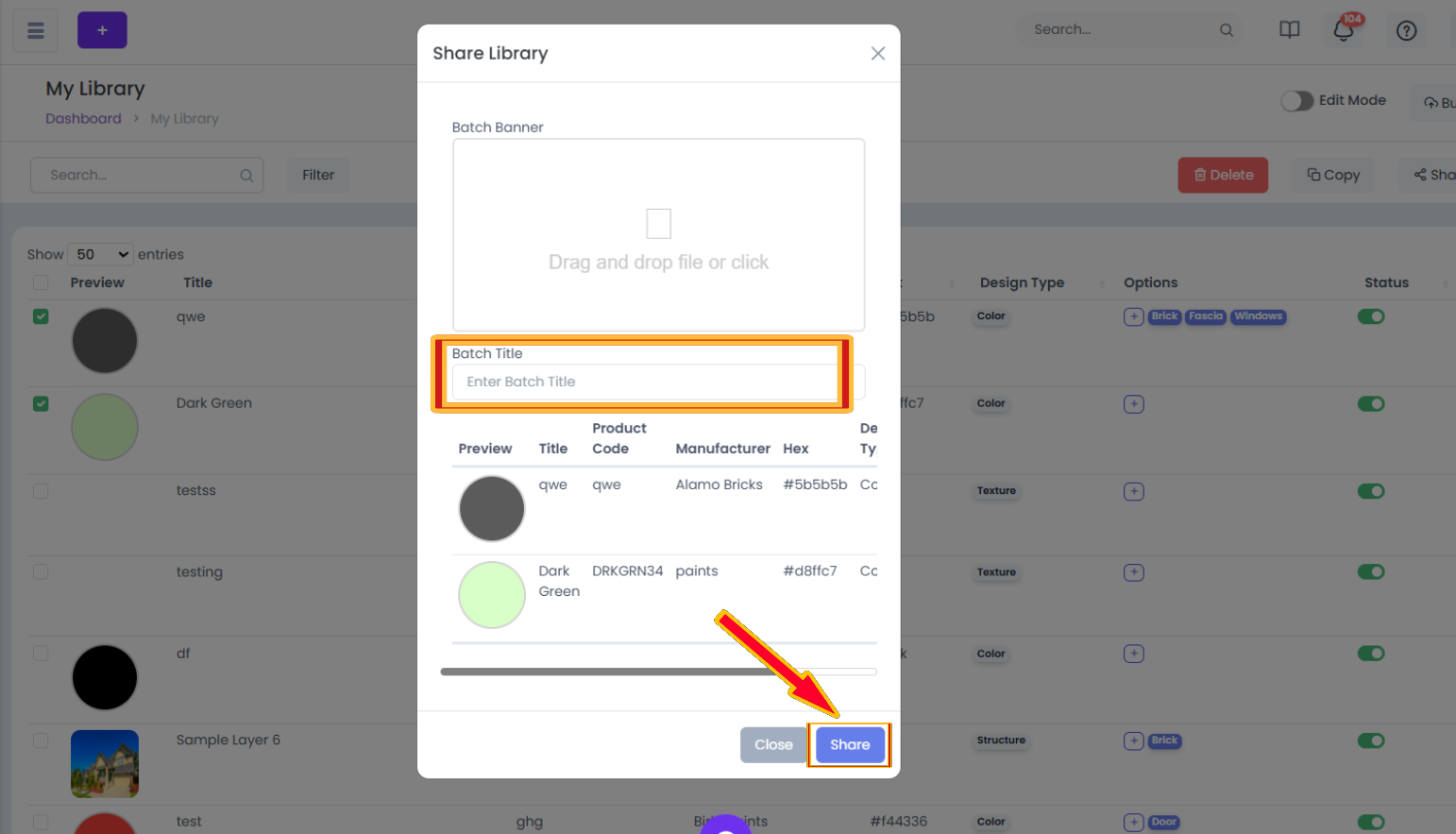1456x834 pixels.
Task: Uncheck the Dark Green row checkbox
Action: [x=41, y=403]
